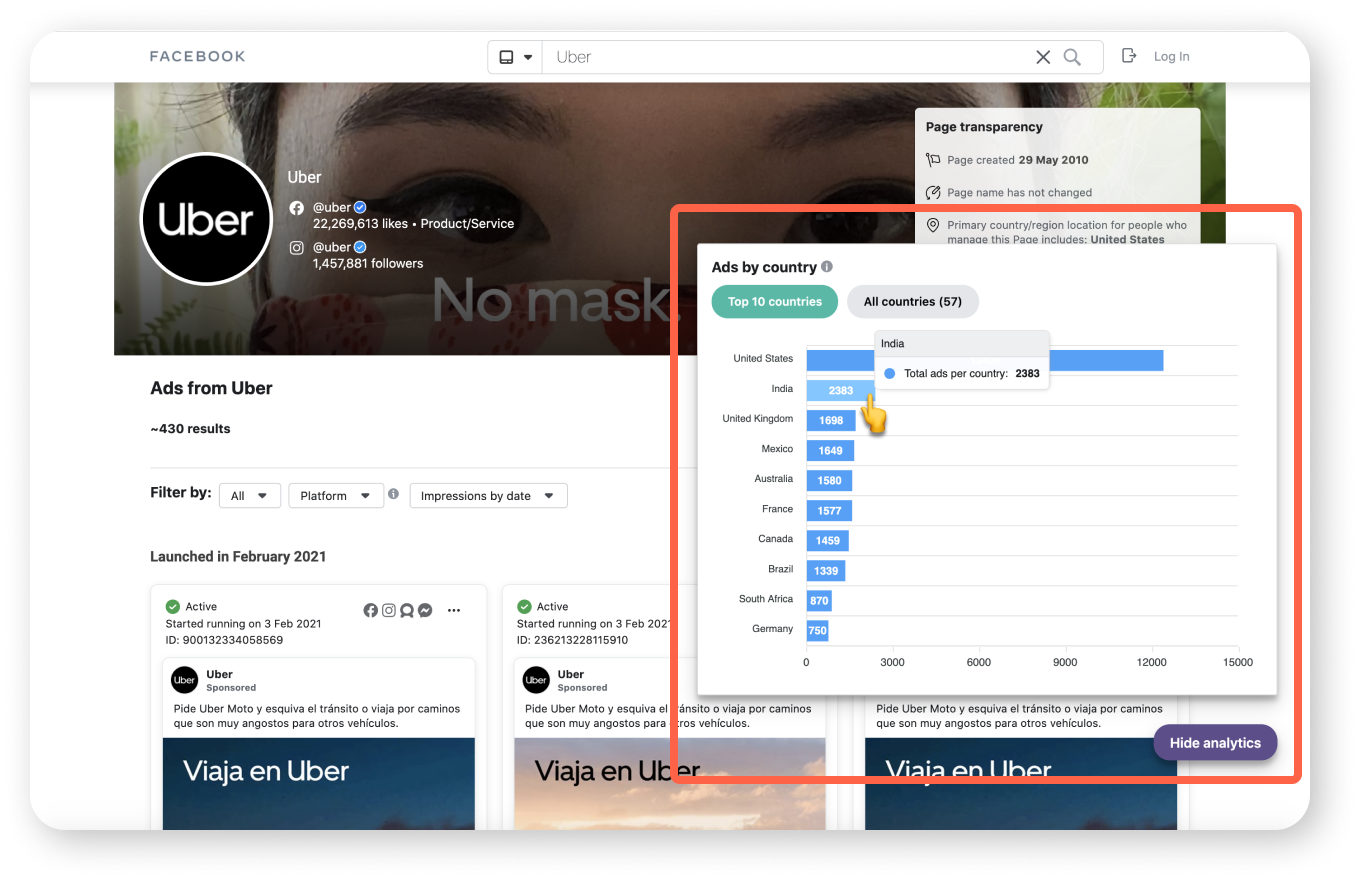Image resolution: width=1360 pixels, height=880 pixels.
Task: Click the France bar showing 1577
Action: coord(829,510)
